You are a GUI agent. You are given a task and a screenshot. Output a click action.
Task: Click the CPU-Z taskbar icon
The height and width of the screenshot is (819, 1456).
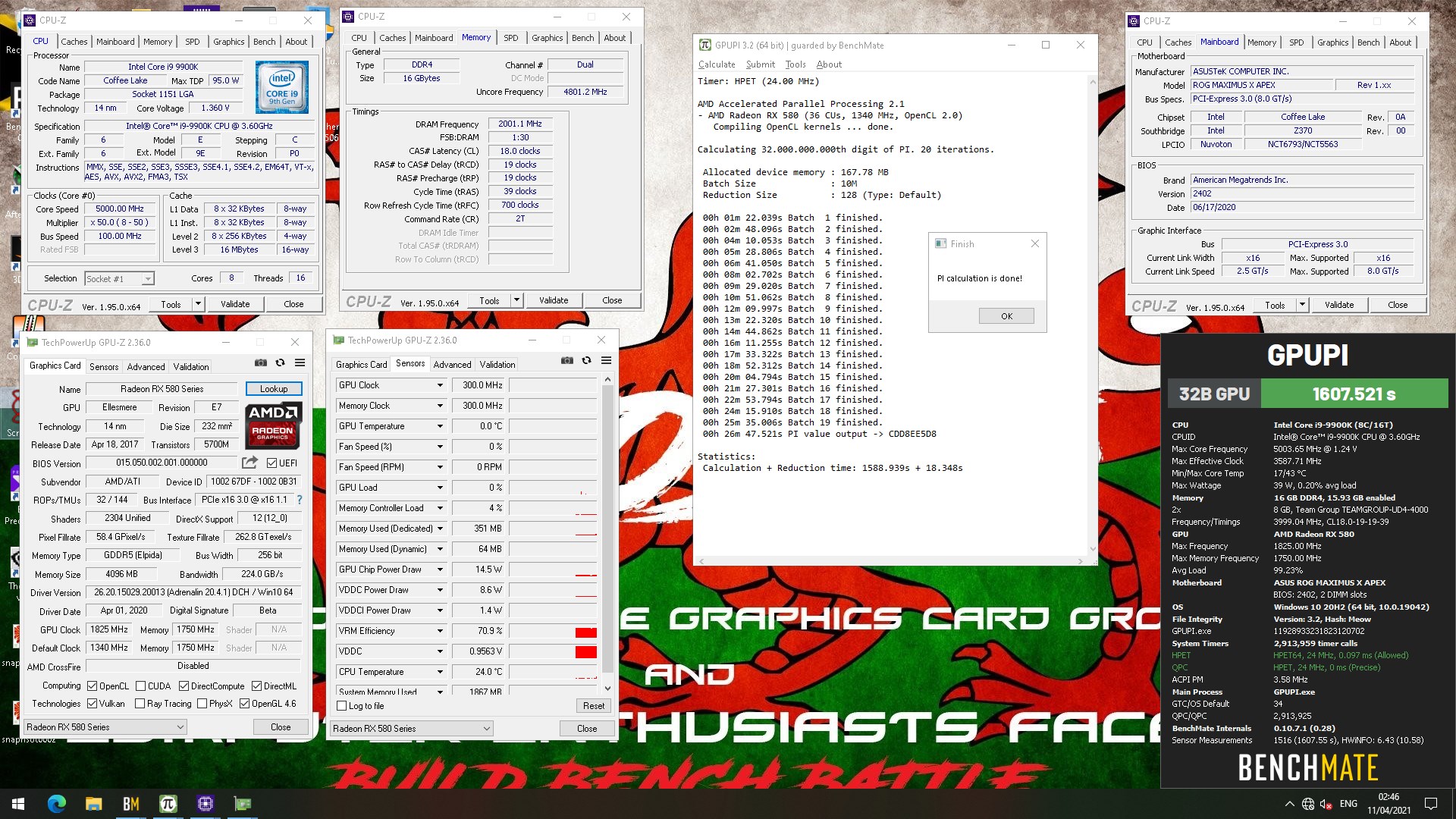click(x=205, y=804)
